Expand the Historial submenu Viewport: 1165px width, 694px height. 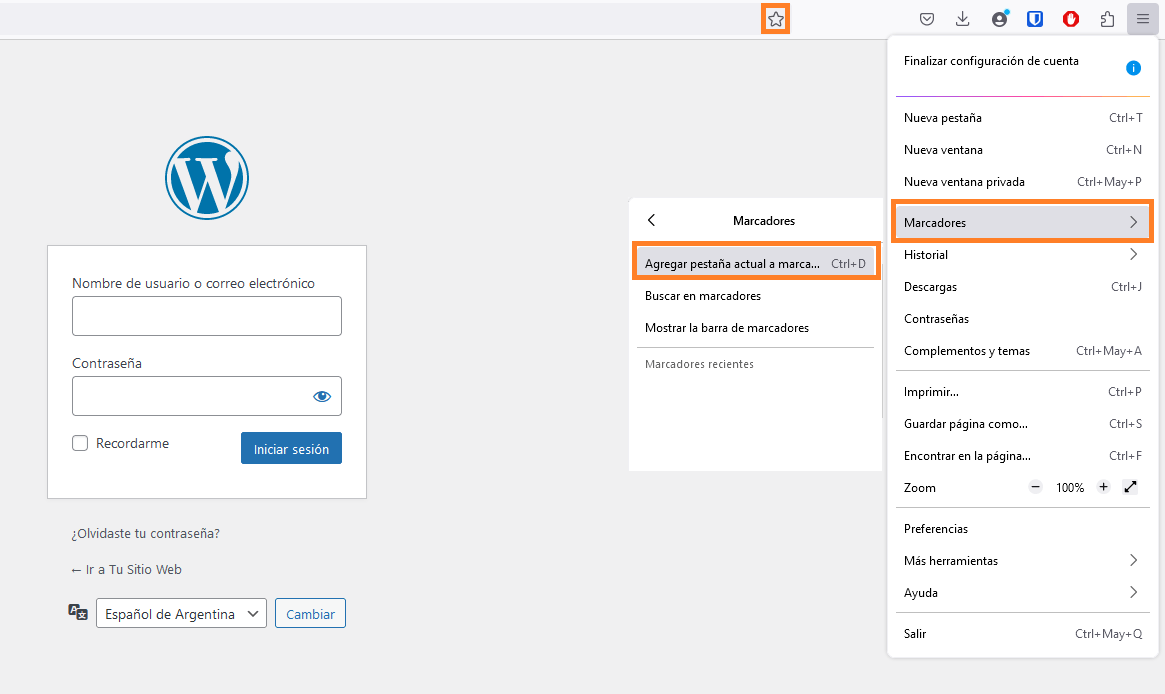pyautogui.click(x=1021, y=255)
